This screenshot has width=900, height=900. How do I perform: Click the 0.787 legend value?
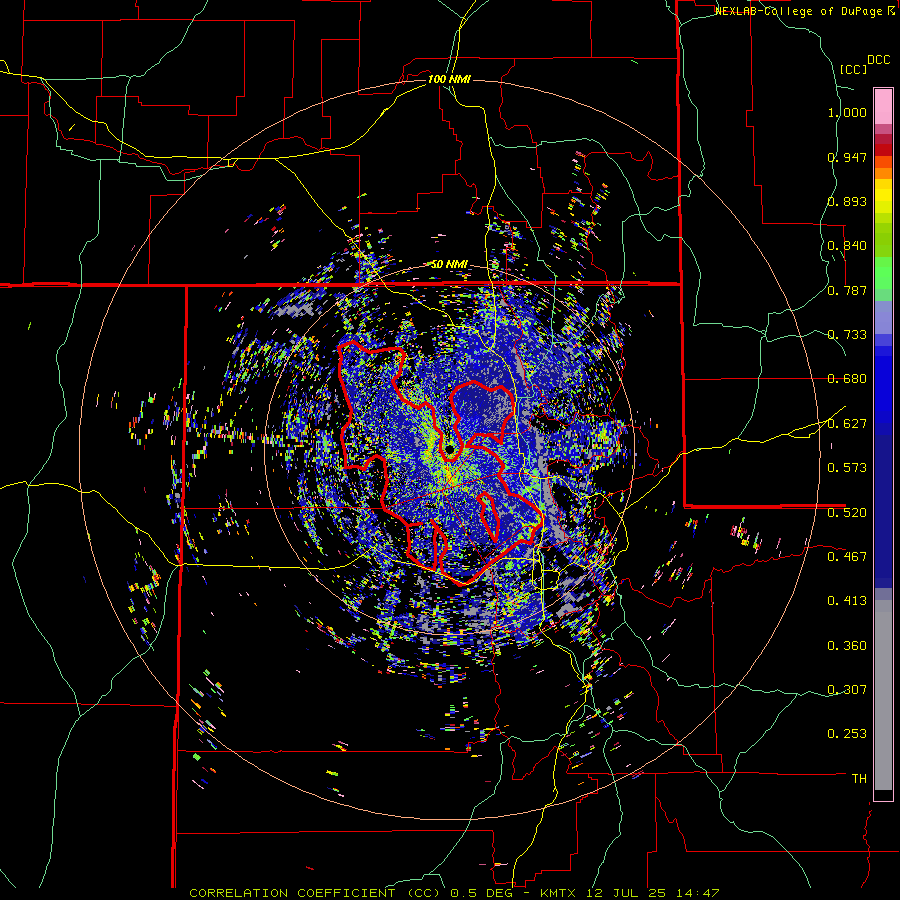pyautogui.click(x=847, y=291)
